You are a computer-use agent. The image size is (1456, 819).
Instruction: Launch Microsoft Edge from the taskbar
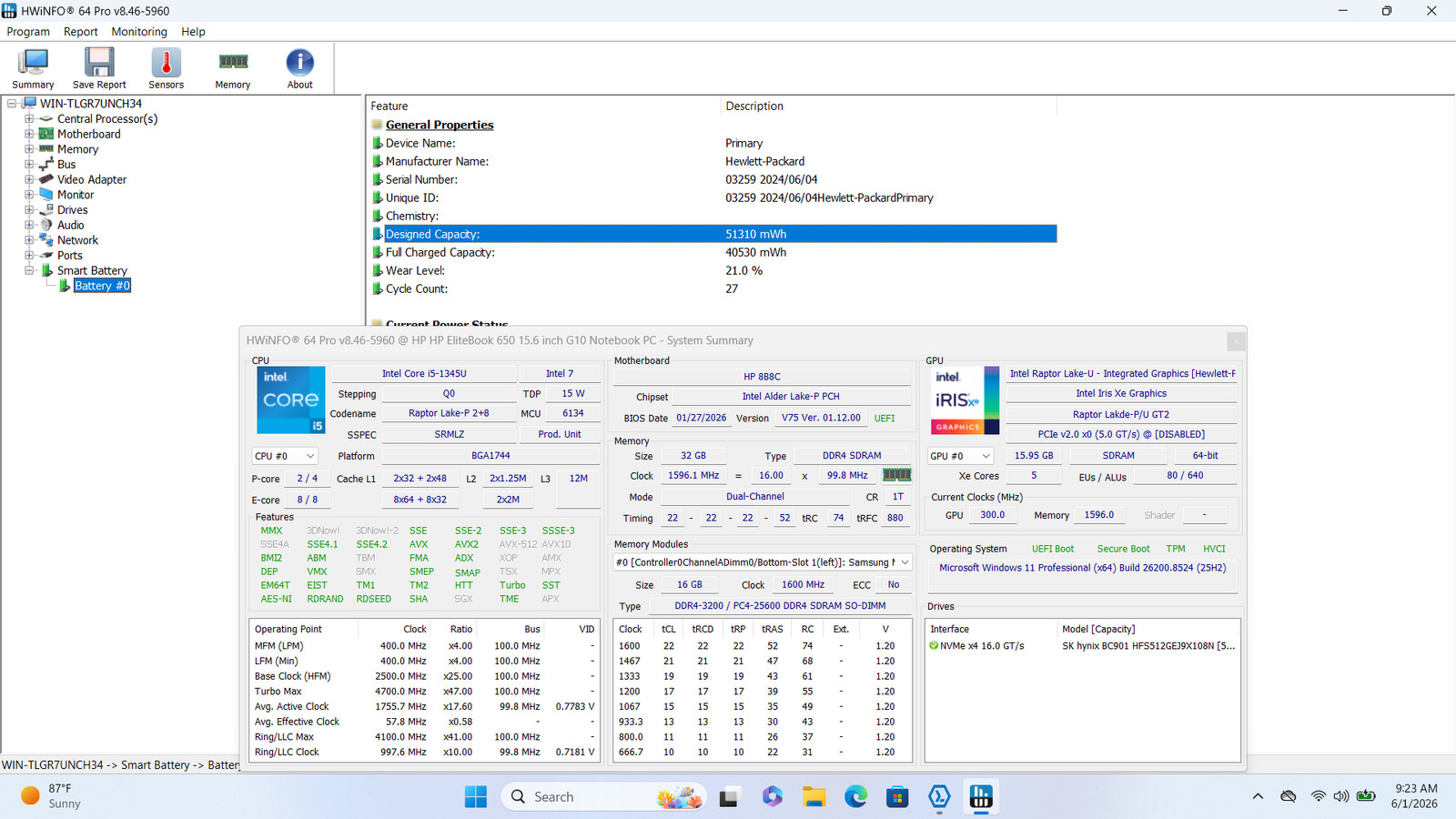click(855, 797)
